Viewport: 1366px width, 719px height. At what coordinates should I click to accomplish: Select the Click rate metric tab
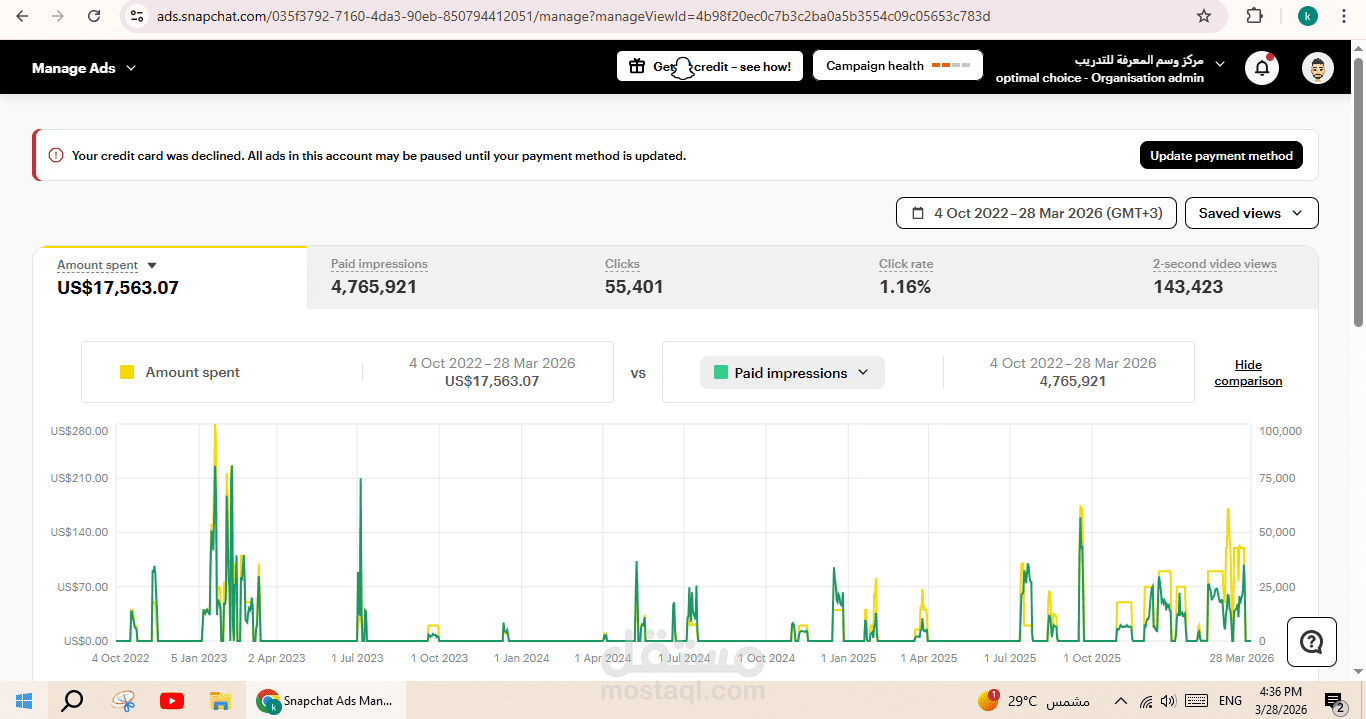[991, 277]
